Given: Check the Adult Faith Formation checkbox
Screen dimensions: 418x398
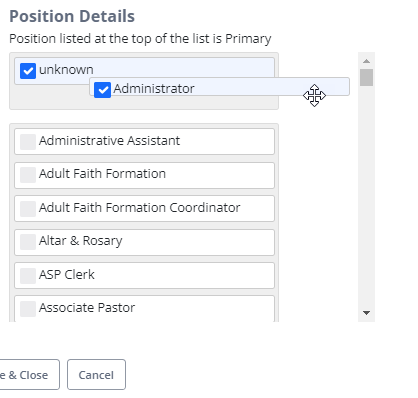Looking at the screenshot, I should pyautogui.click(x=28, y=175).
